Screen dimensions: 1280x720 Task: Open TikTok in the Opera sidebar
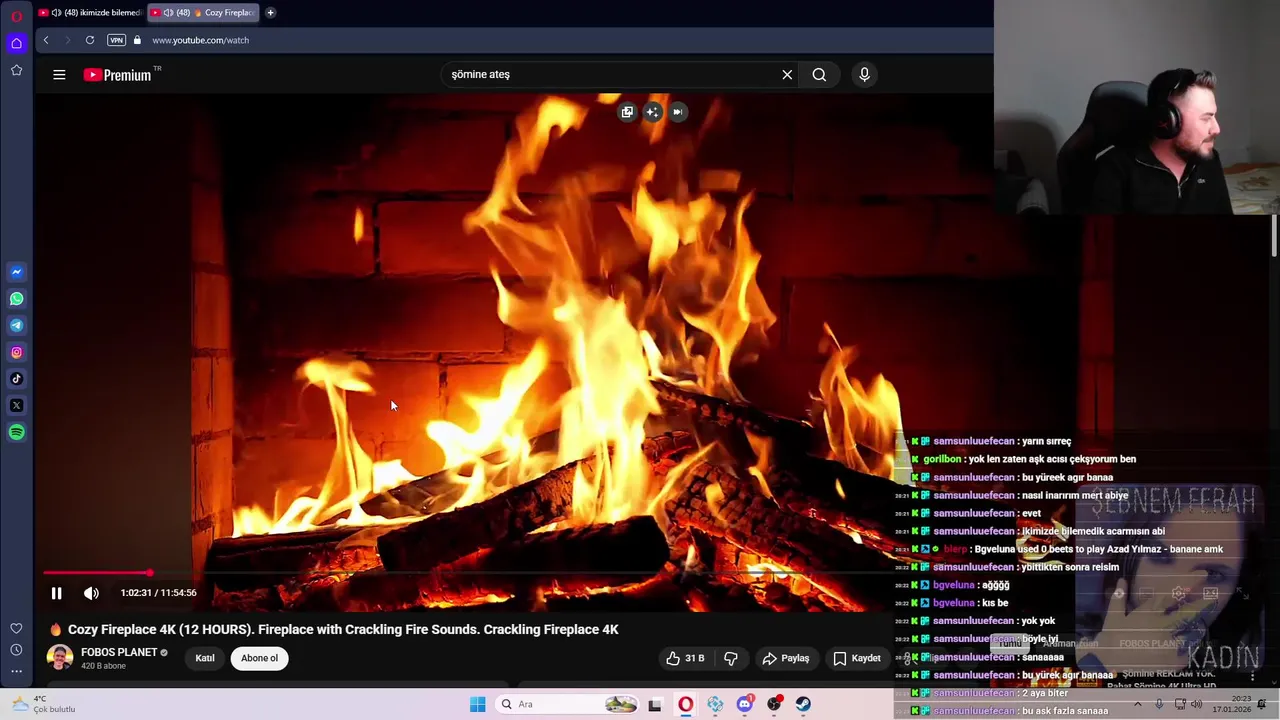pos(16,379)
